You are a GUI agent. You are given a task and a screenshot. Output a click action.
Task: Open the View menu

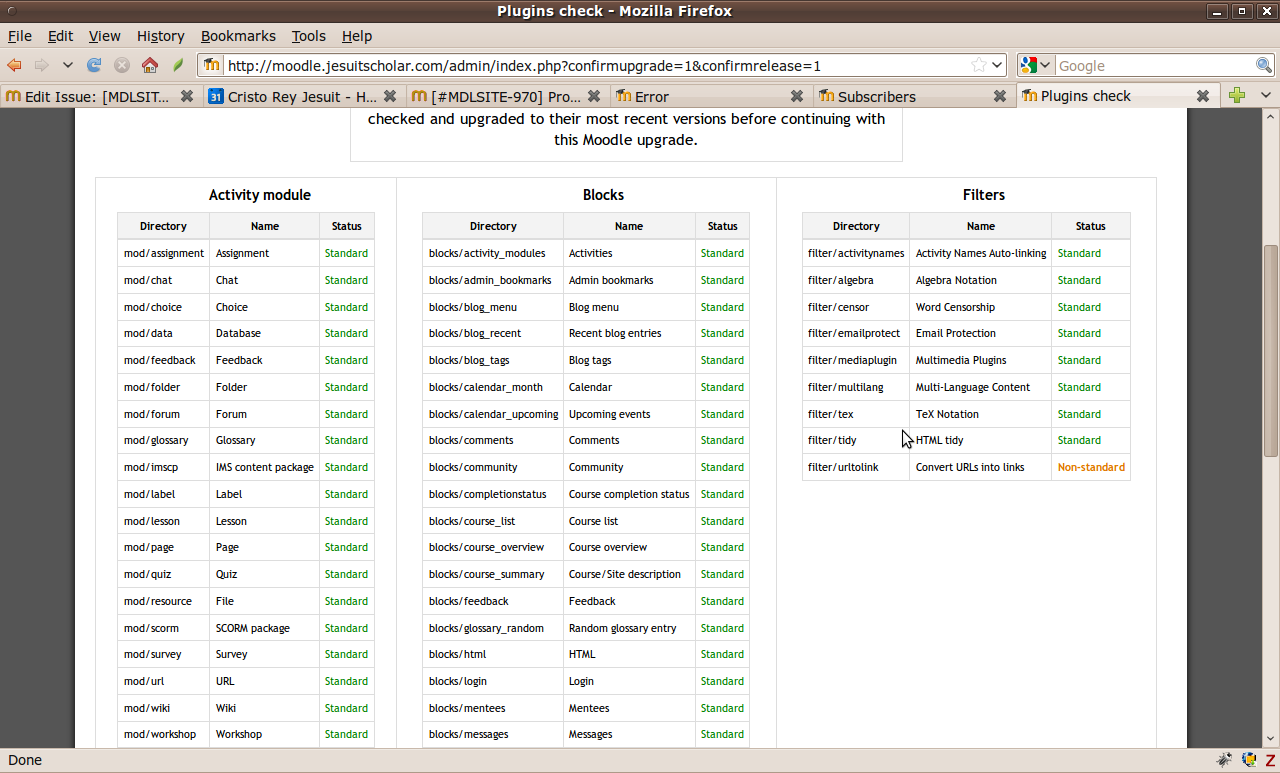105,36
